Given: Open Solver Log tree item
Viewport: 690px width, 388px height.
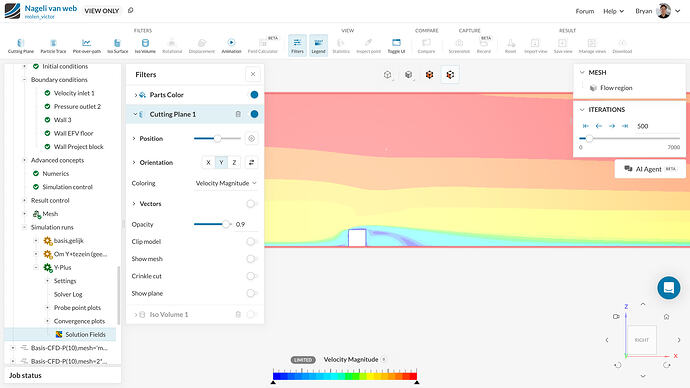Looking at the screenshot, I should pos(68,294).
